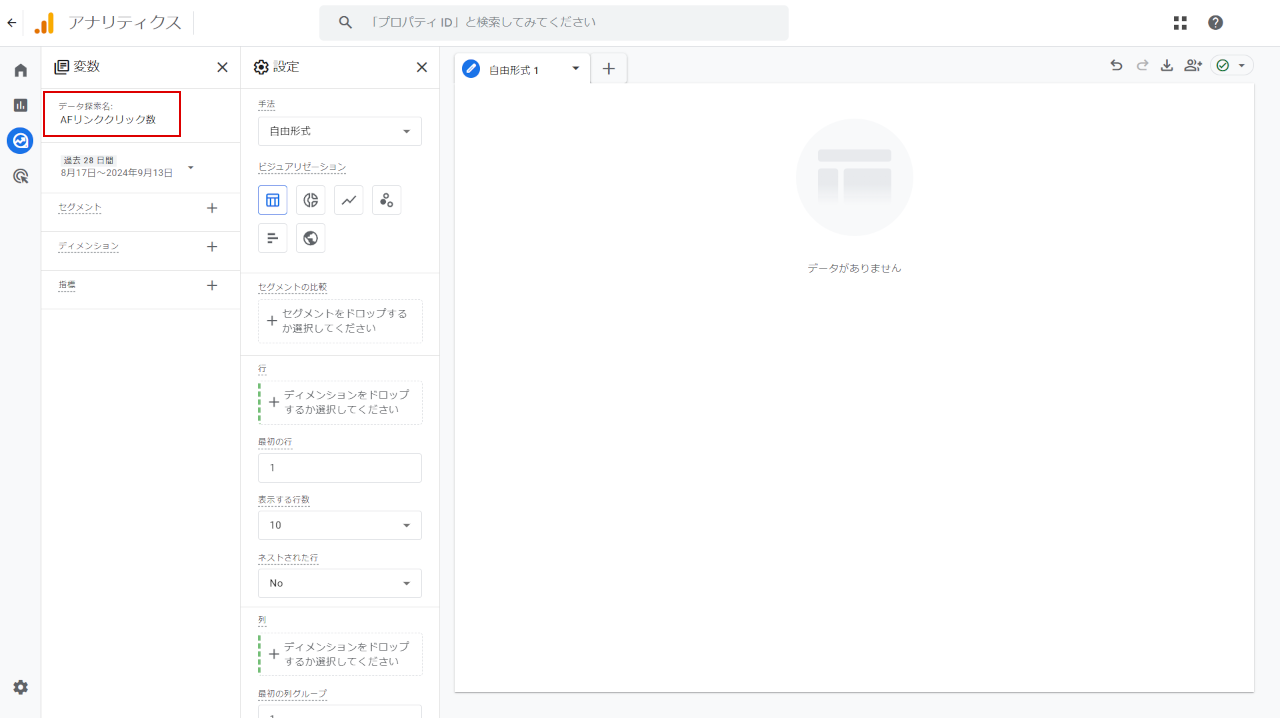Click the property search field
1280x718 pixels.
coord(553,22)
